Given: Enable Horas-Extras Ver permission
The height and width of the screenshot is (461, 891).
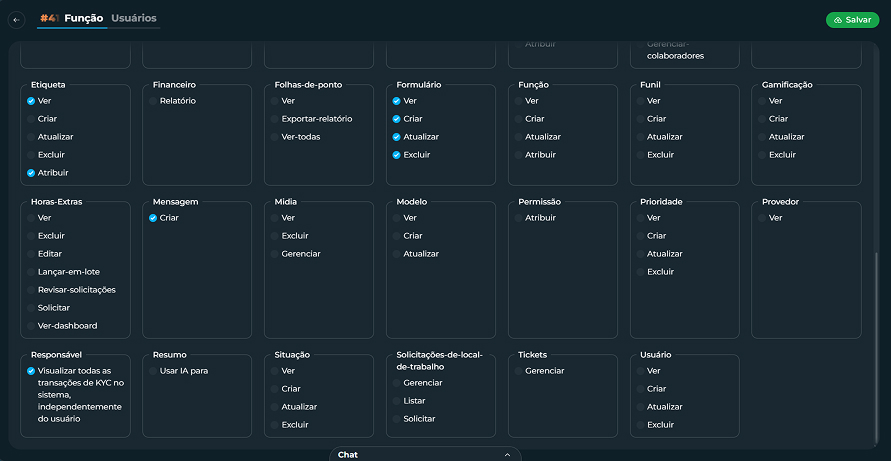Looking at the screenshot, I should [x=31, y=218].
